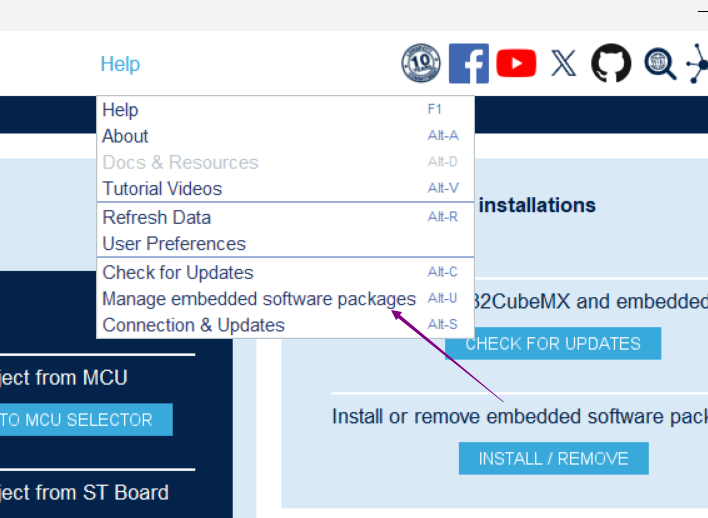Click the 'ject from ST Board' label

84,492
